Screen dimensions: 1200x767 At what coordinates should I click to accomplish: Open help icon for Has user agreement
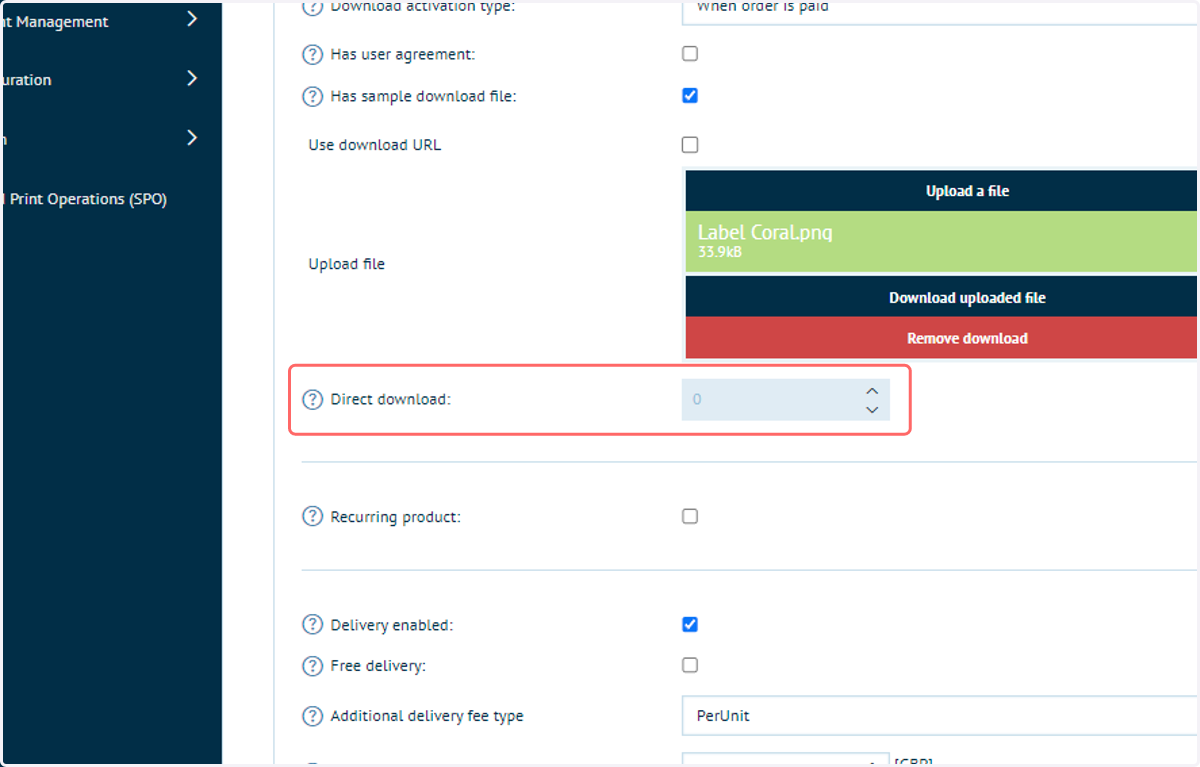pyautogui.click(x=313, y=55)
